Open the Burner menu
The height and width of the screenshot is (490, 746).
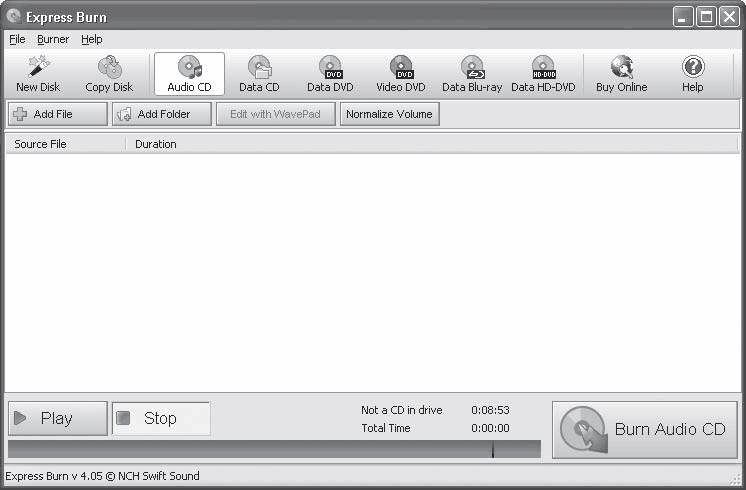pyautogui.click(x=53, y=39)
